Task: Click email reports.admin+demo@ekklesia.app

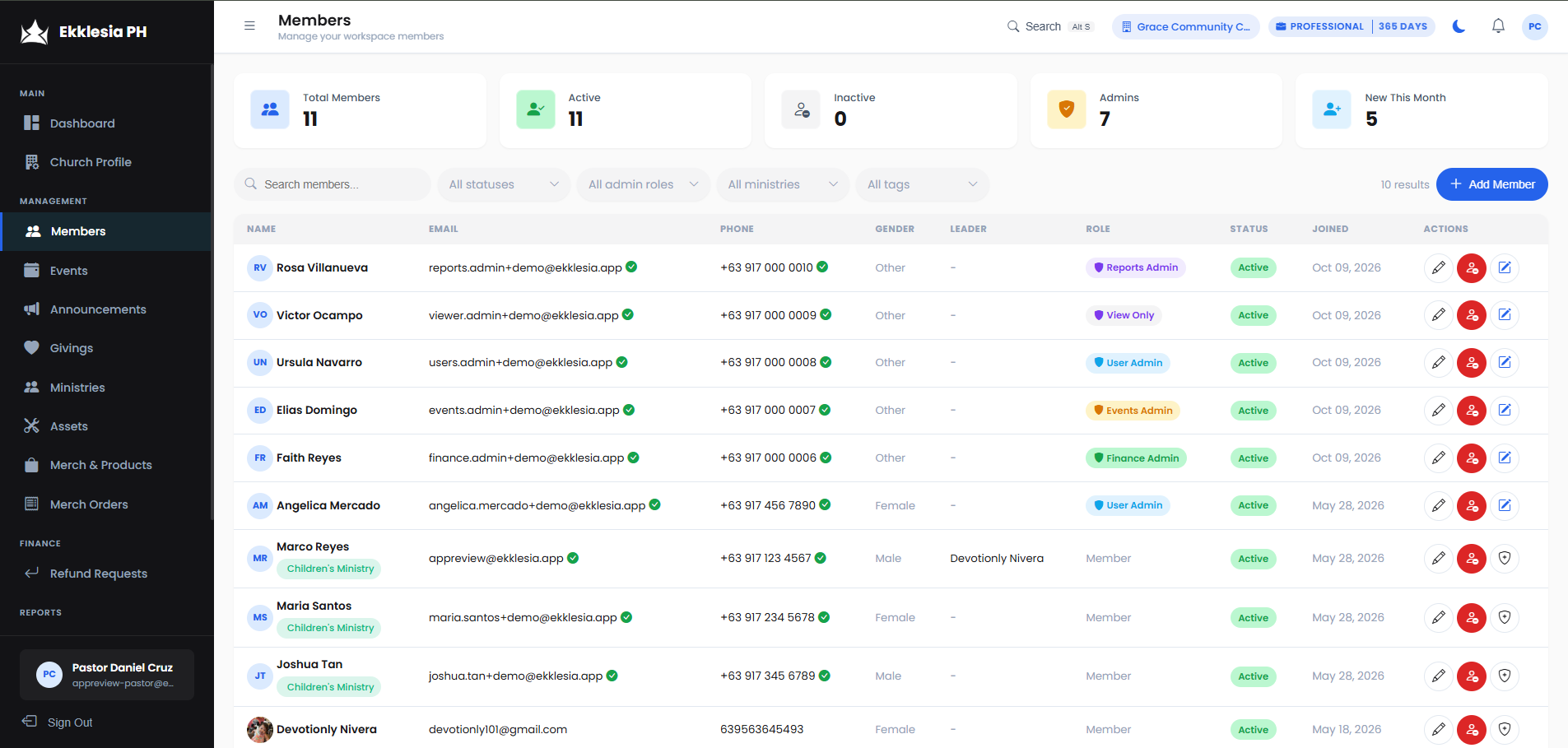Action: pyautogui.click(x=525, y=267)
